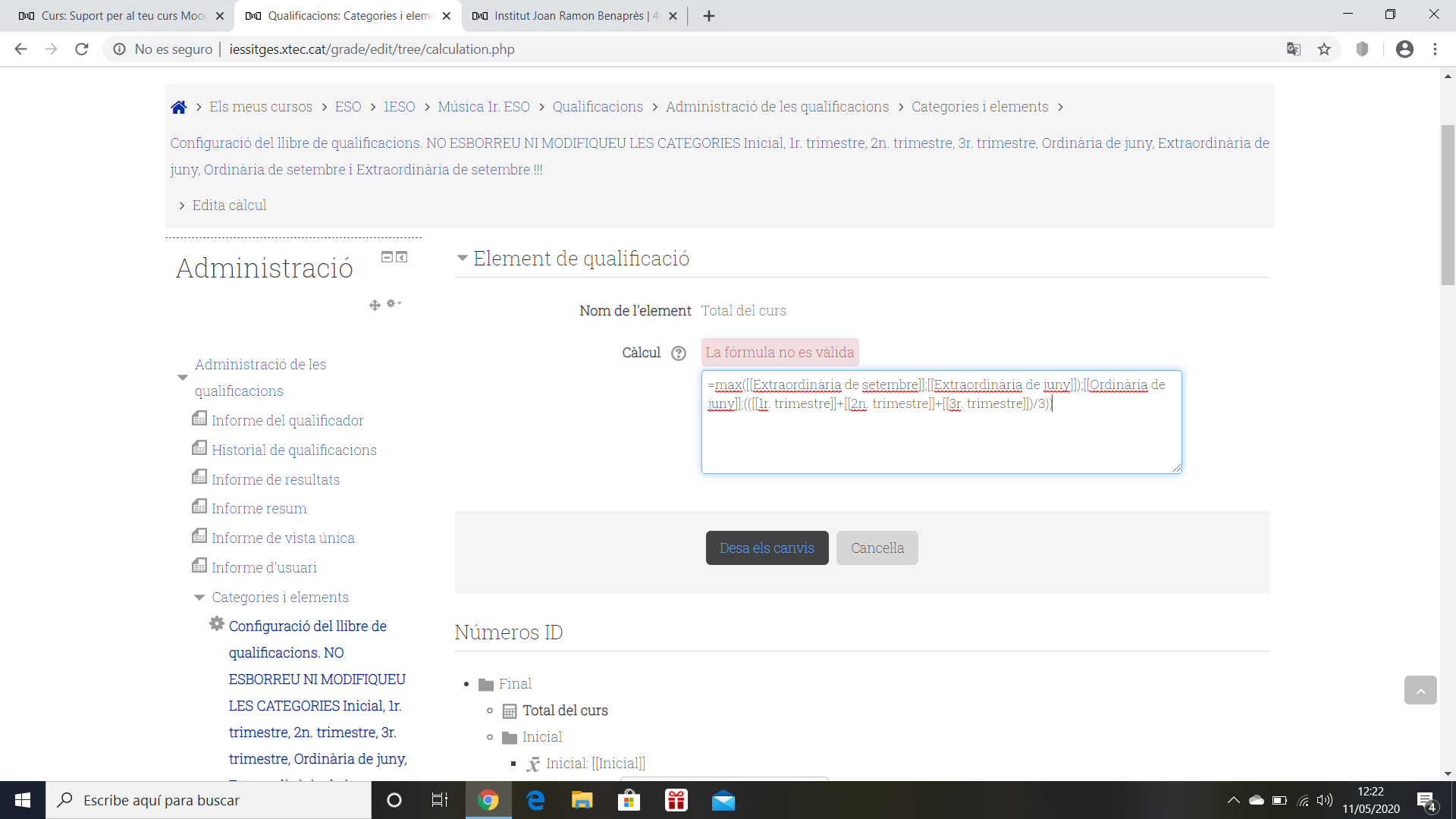The height and width of the screenshot is (819, 1456).
Task: Open Historial de qualificacions link
Action: 294,450
